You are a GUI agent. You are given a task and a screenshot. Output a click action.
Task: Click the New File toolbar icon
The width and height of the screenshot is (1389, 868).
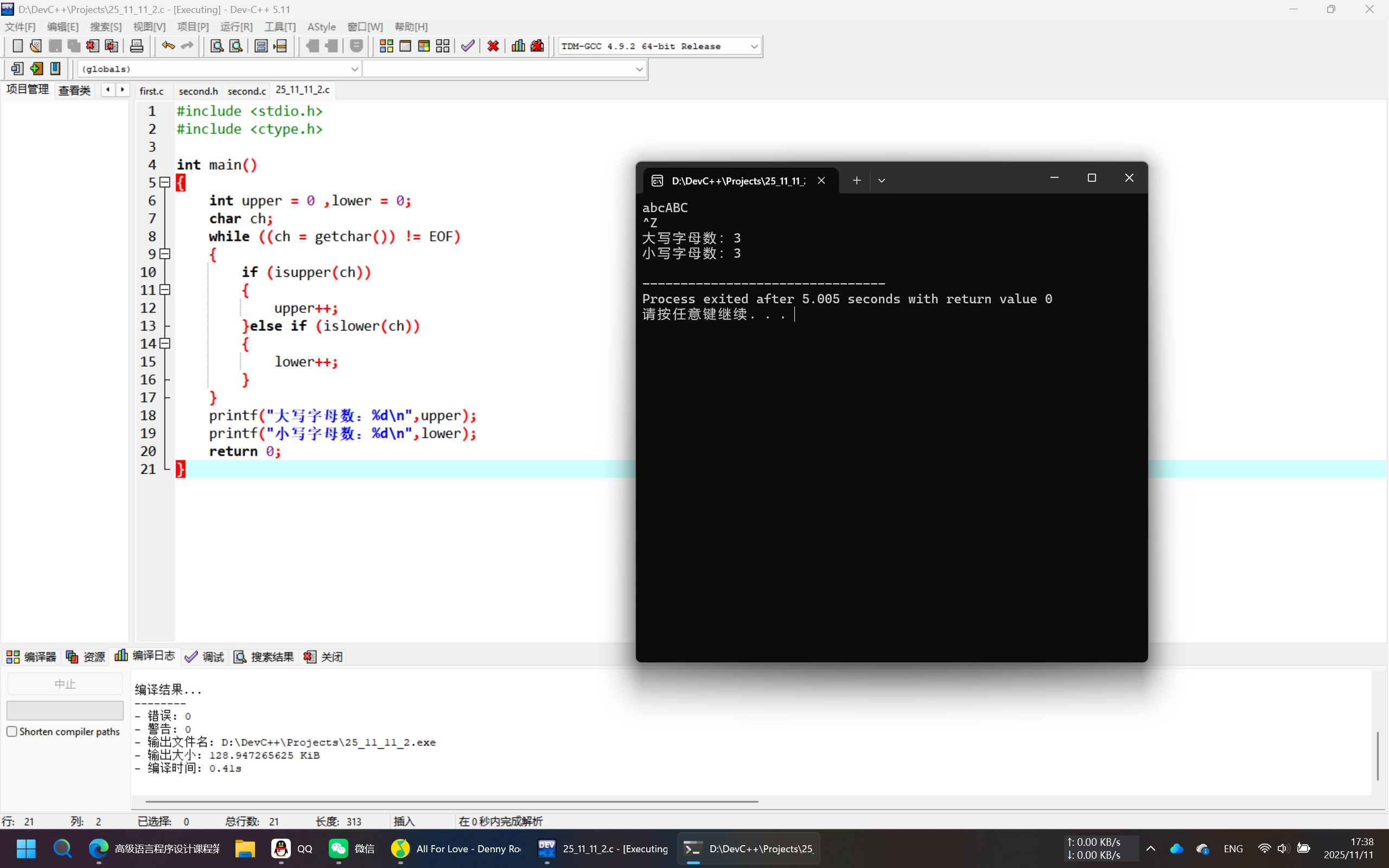pos(17,46)
